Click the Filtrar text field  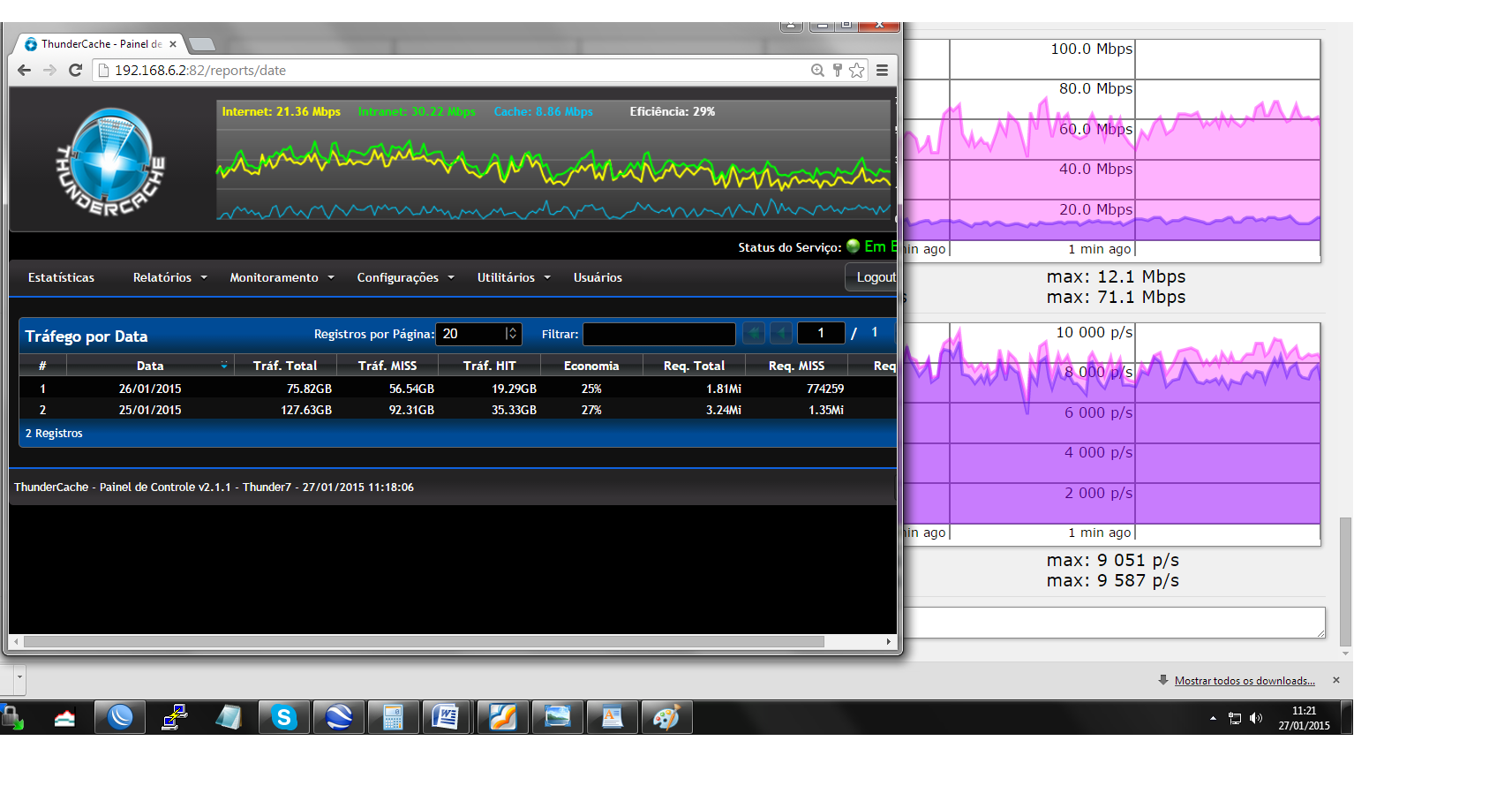(x=658, y=334)
